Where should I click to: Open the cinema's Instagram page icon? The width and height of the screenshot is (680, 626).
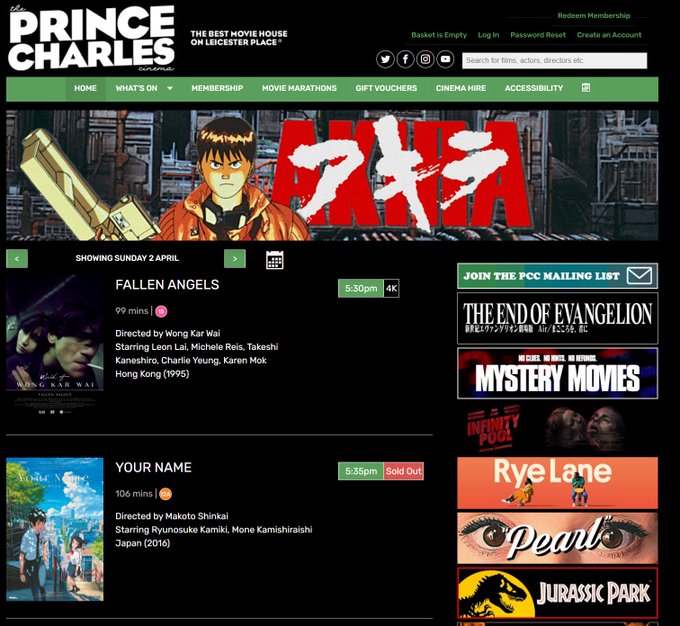[425, 59]
